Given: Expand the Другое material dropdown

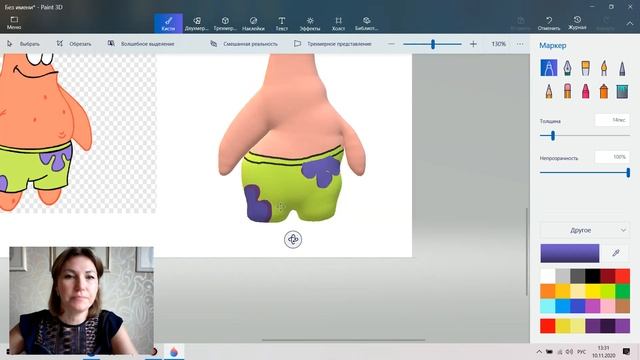Looking at the screenshot, I should (x=584, y=230).
